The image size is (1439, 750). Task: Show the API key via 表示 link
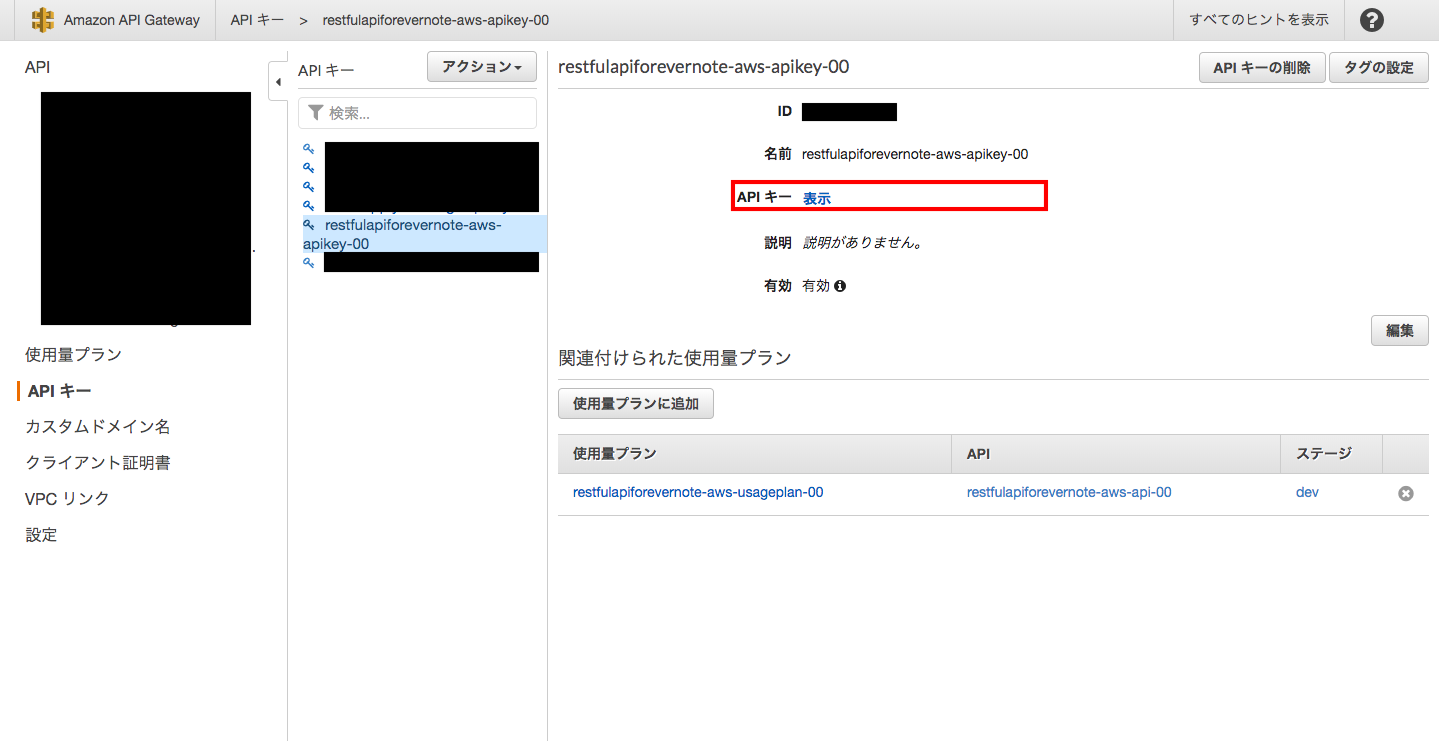tap(817, 199)
